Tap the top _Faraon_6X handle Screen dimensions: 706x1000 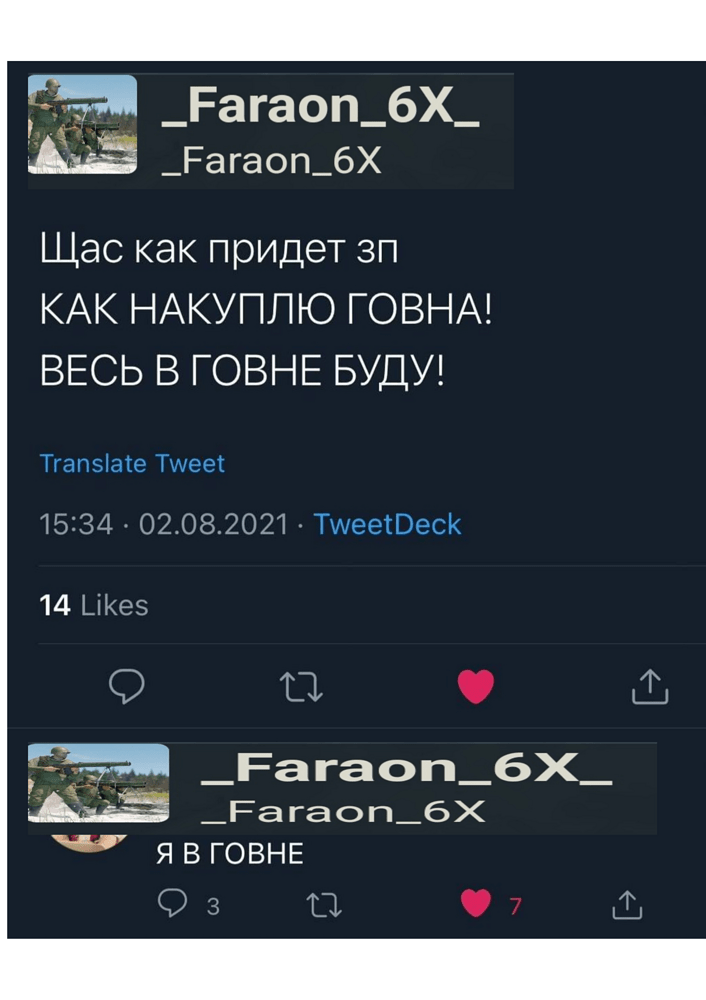272,161
